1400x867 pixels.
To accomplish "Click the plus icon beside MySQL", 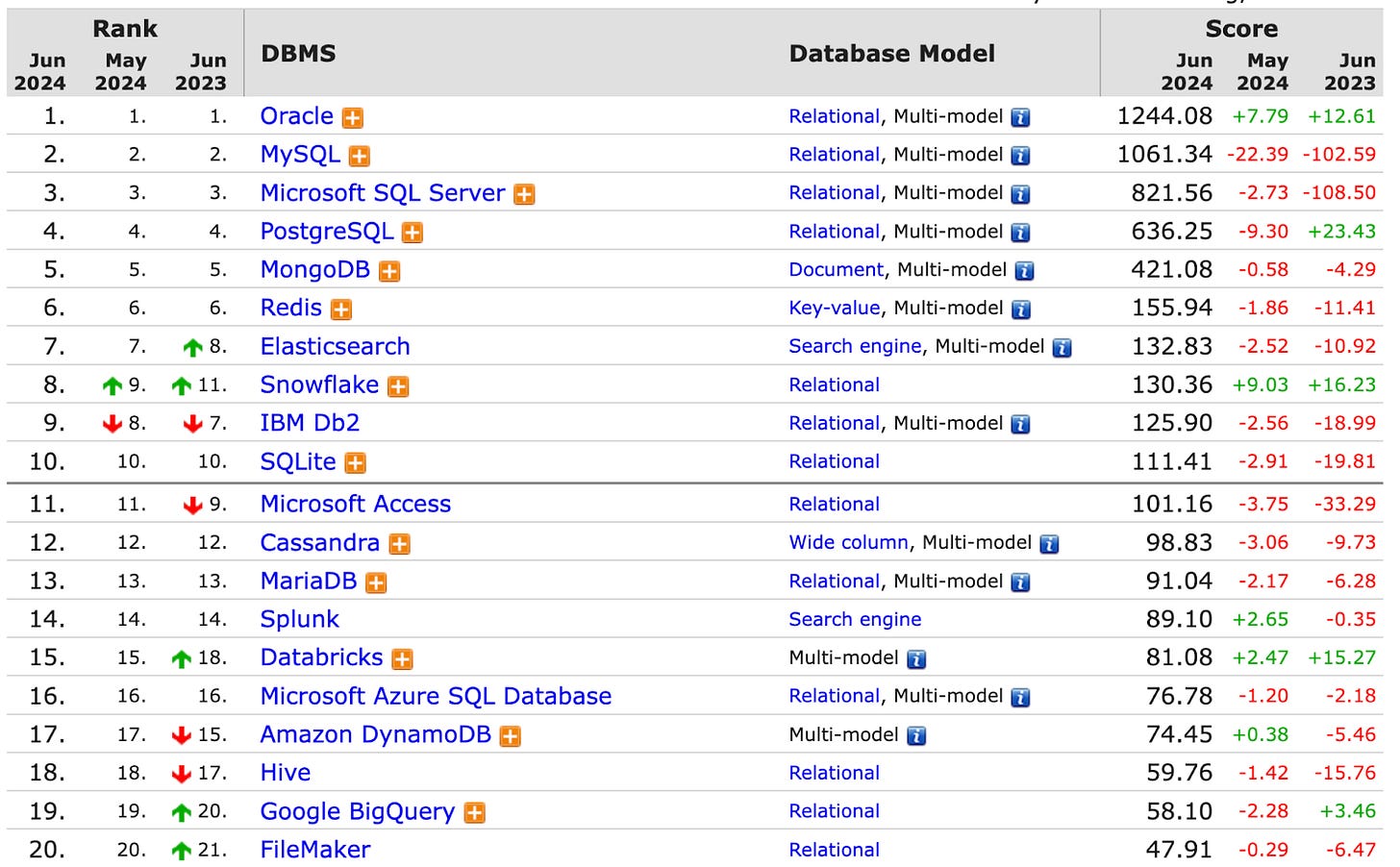I will (358, 155).
